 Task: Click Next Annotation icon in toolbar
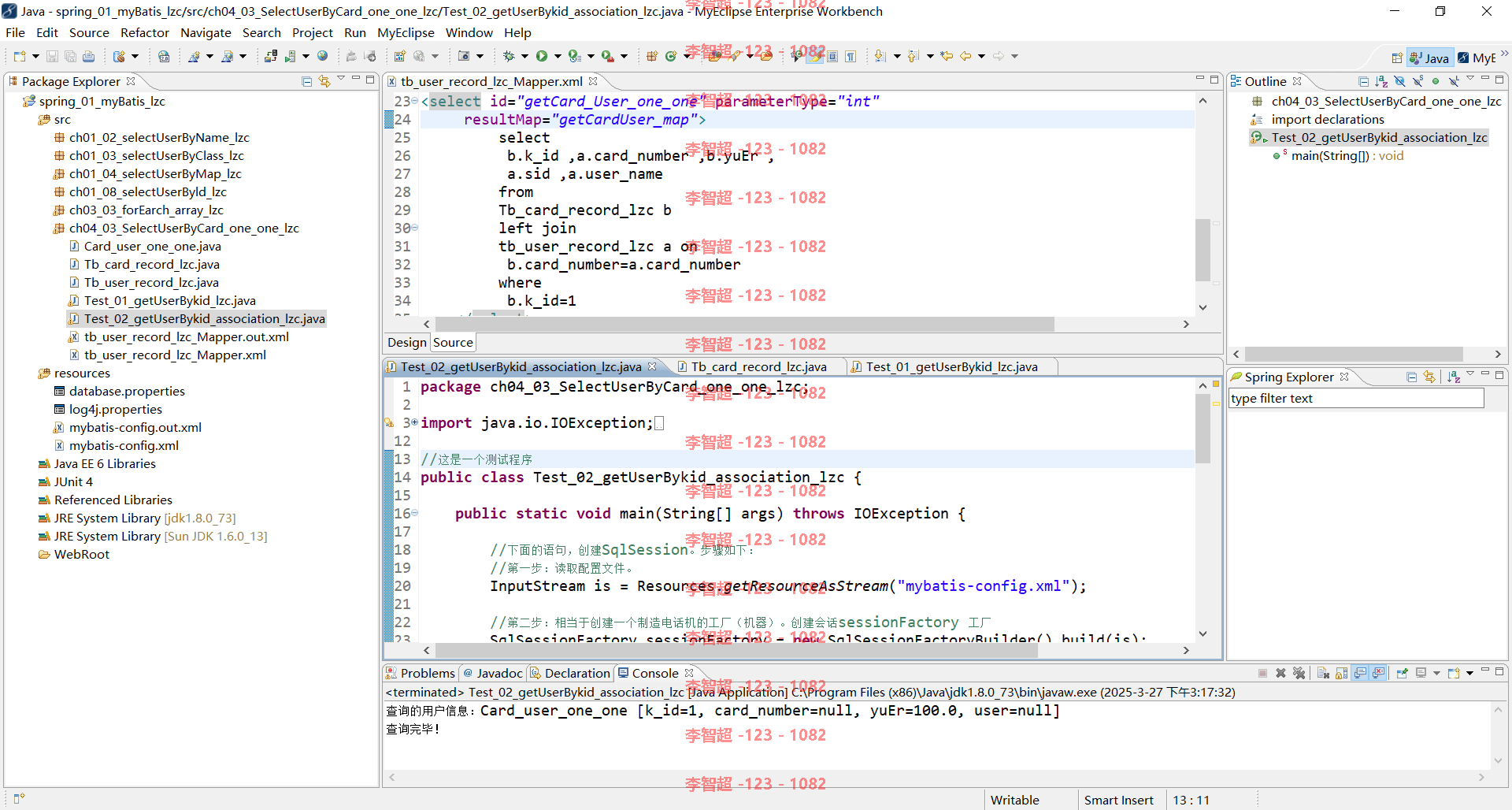[x=880, y=56]
